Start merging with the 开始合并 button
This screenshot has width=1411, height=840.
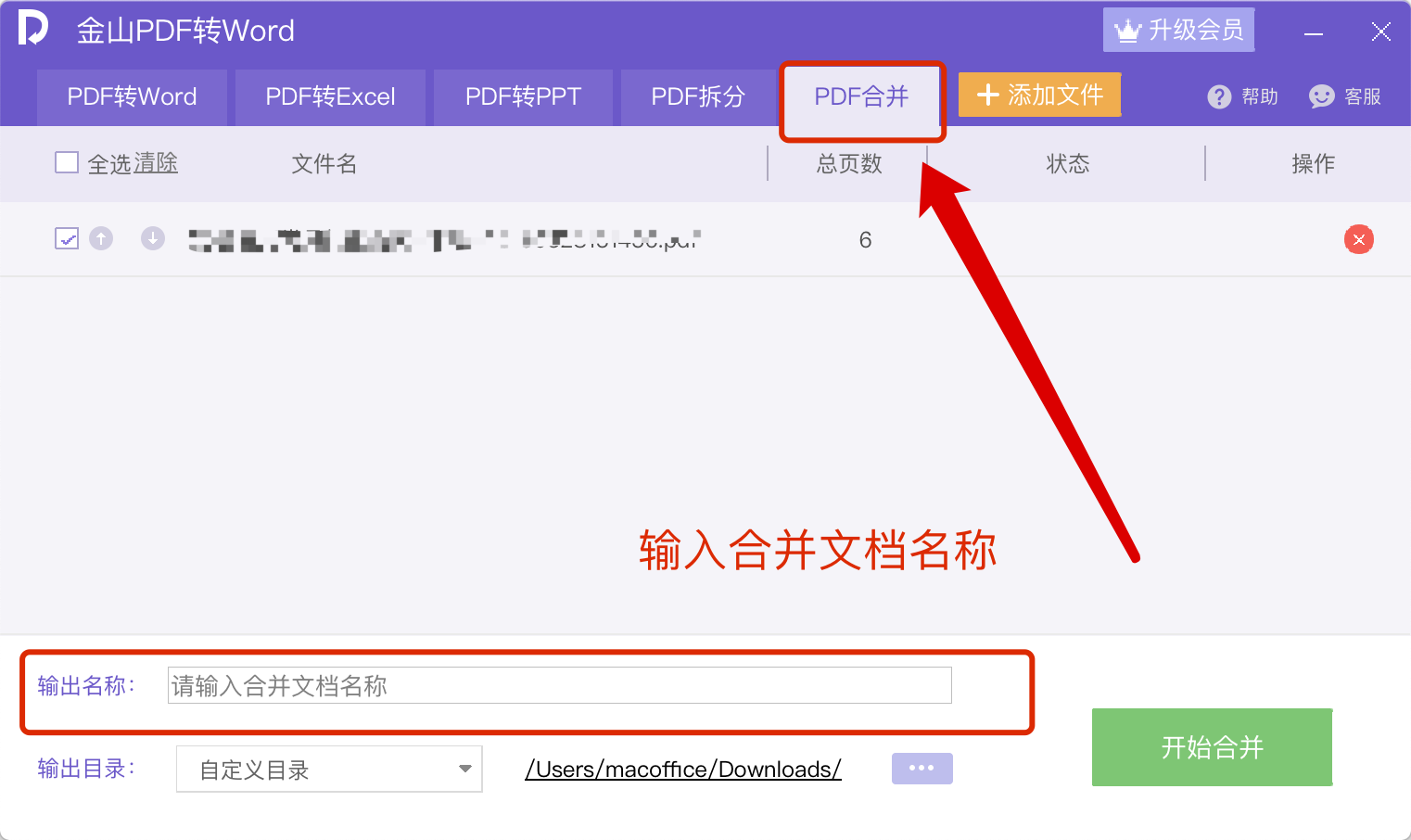(1212, 747)
